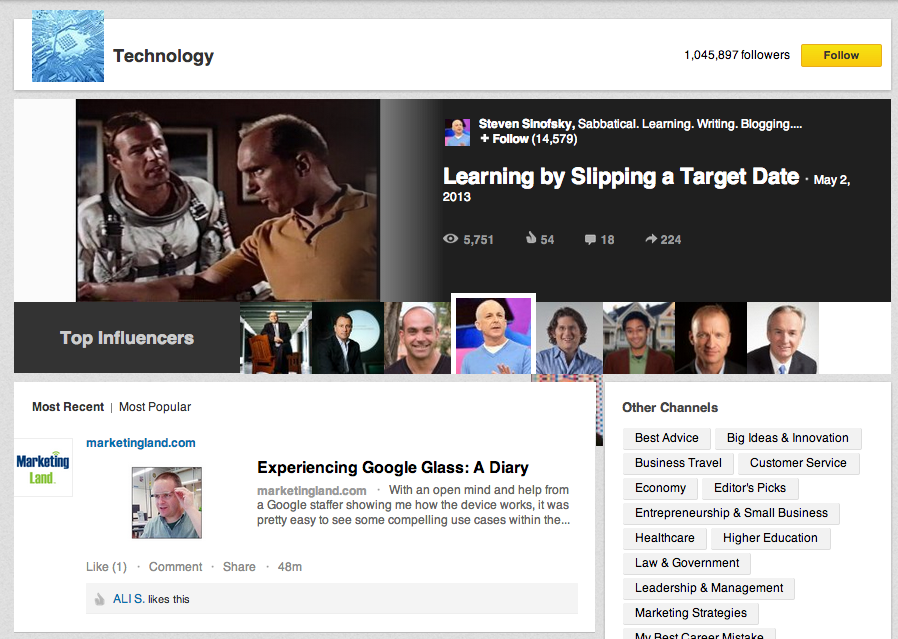Share the Google Glass post
This screenshot has width=898, height=639.
point(239,567)
